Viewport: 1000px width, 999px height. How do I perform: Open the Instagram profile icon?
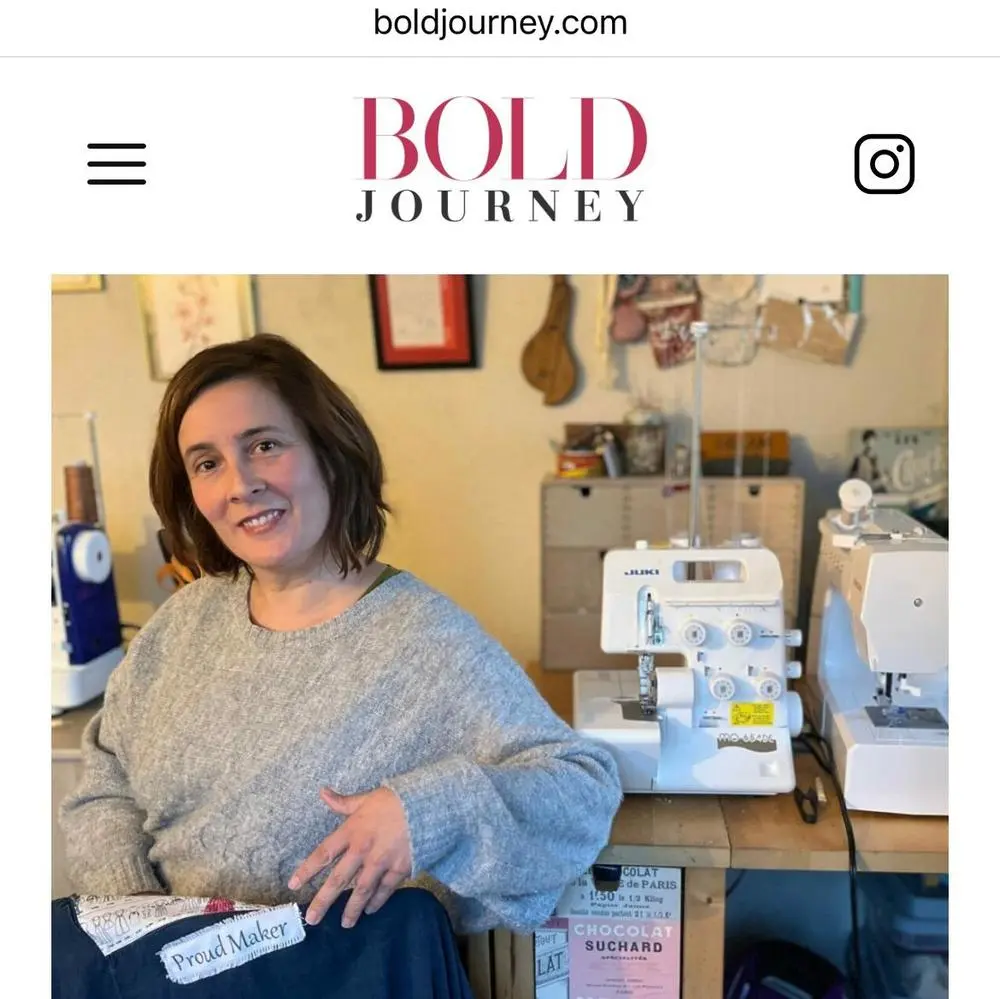click(884, 163)
